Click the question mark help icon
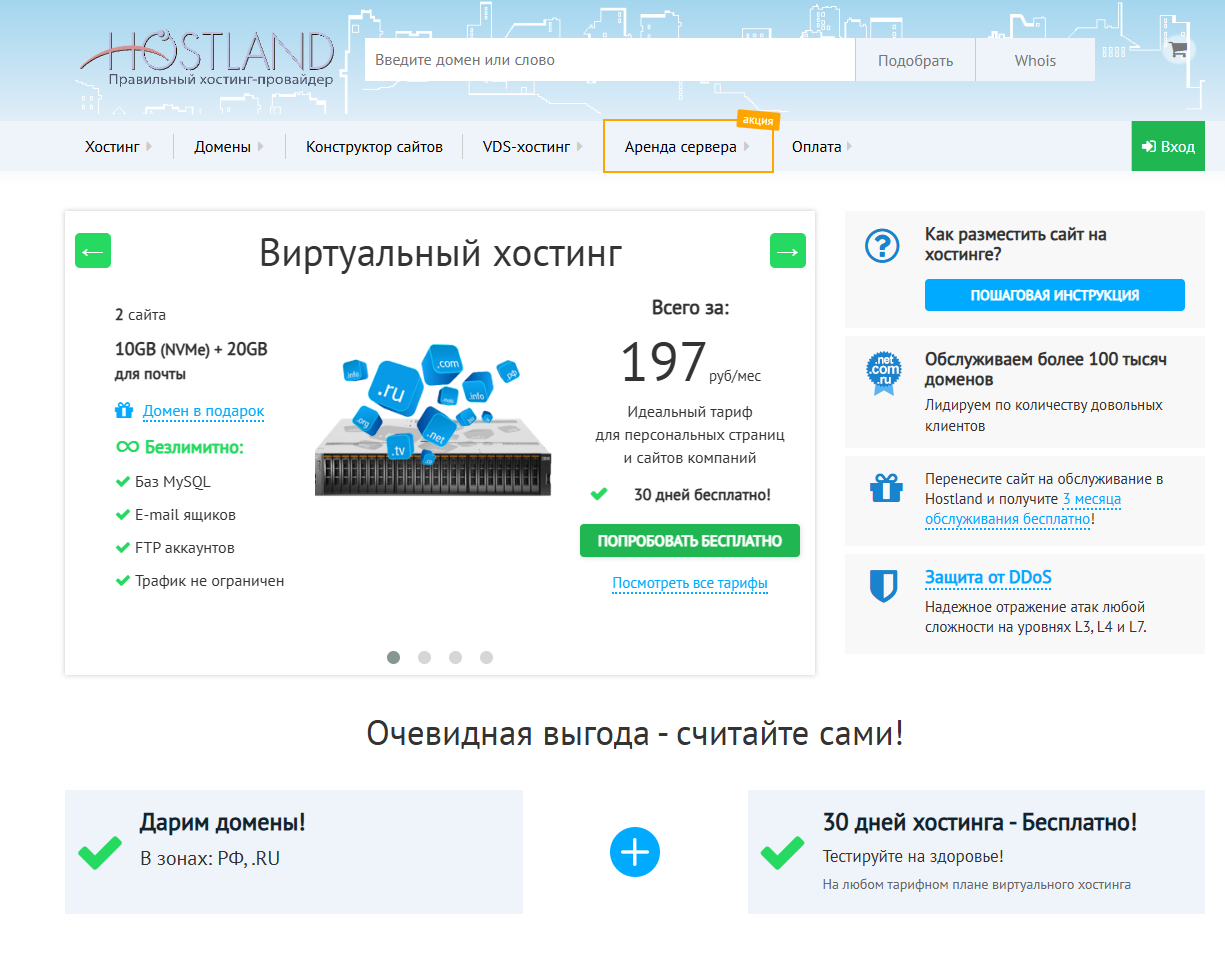 (x=882, y=246)
